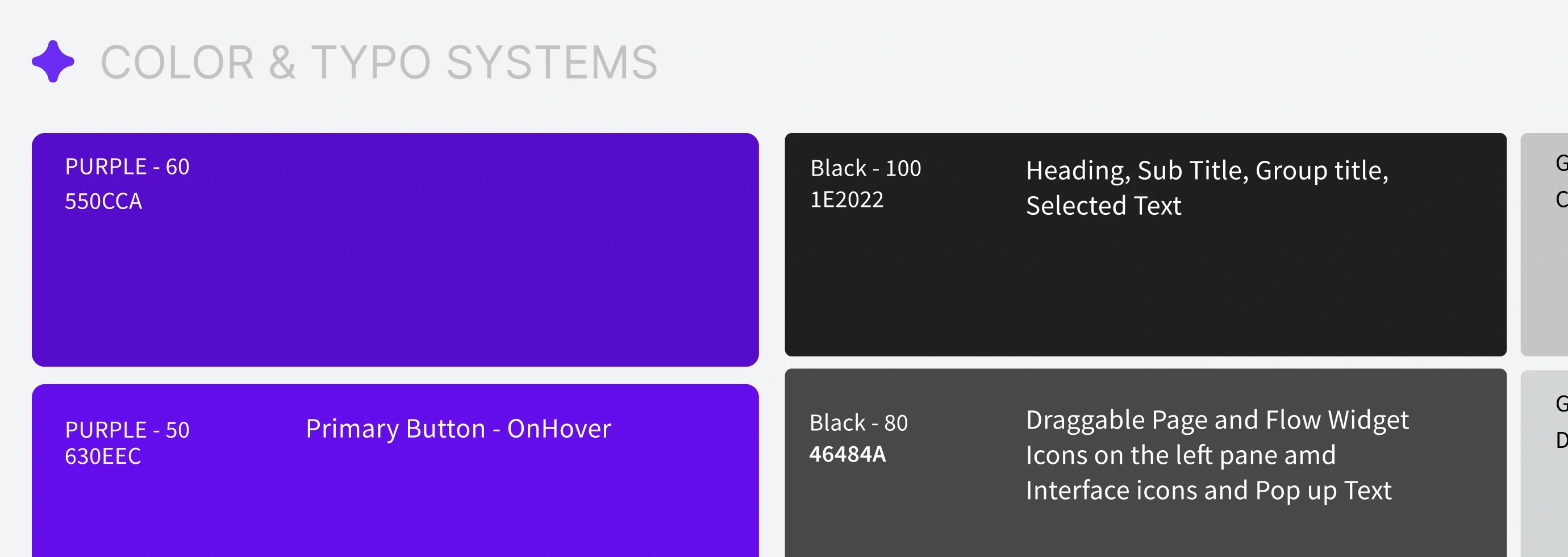Click the PURPLE - 50 label
Viewport: 1568px width, 557px height.
pyautogui.click(x=127, y=430)
